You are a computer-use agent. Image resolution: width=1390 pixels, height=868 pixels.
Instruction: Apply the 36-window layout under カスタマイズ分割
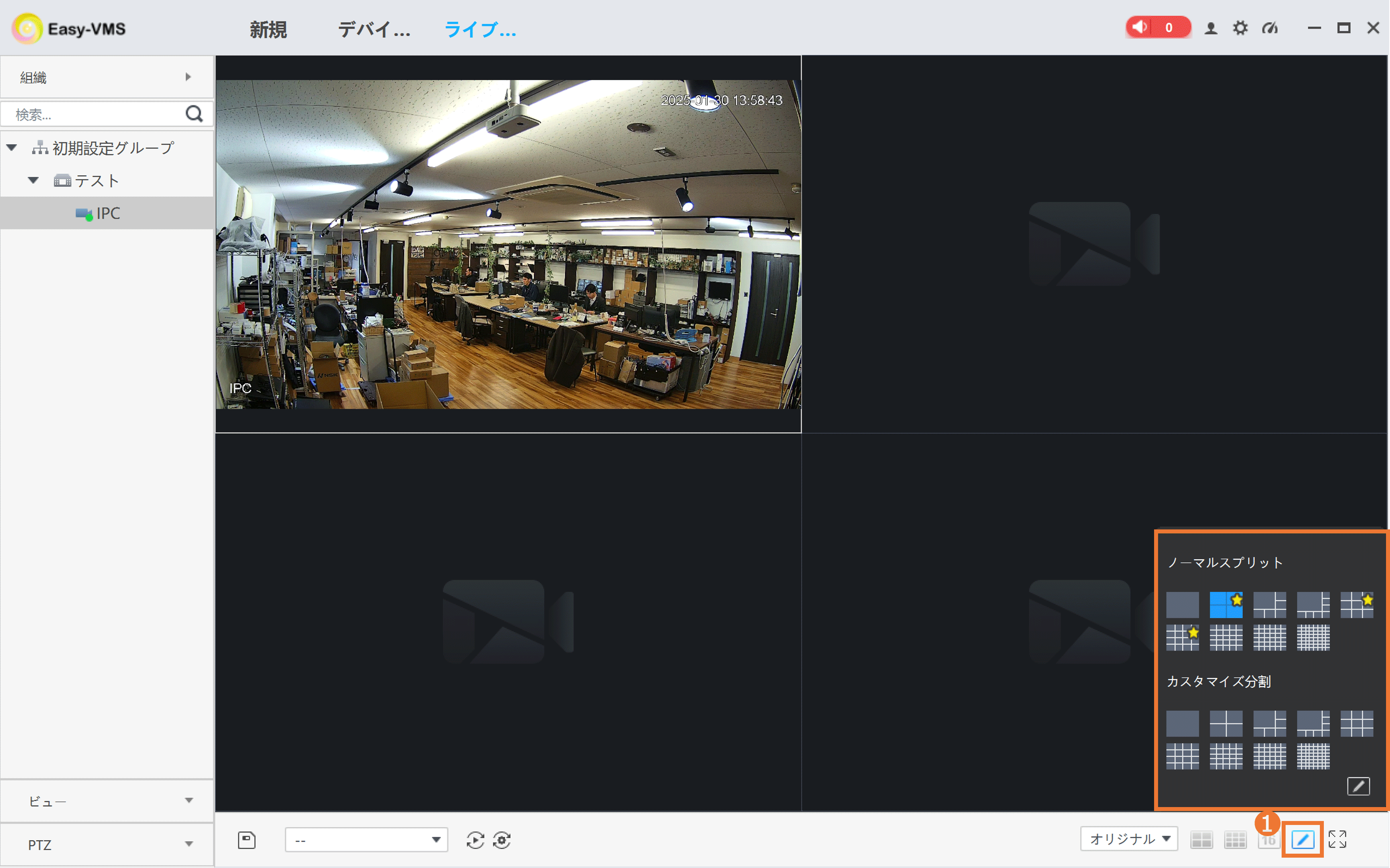[1269, 756]
